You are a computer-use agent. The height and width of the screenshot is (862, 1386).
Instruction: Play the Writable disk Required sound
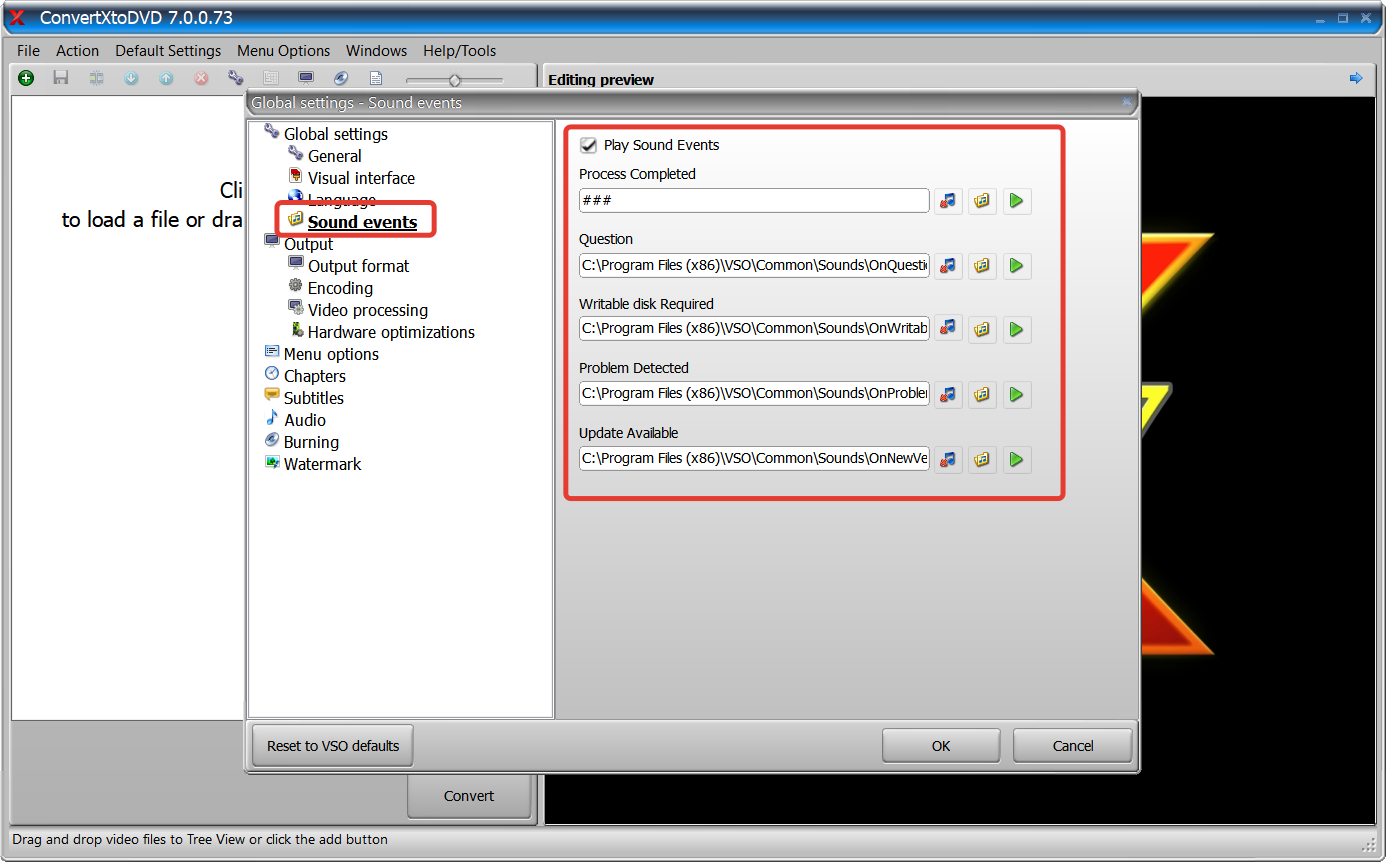click(x=1016, y=329)
